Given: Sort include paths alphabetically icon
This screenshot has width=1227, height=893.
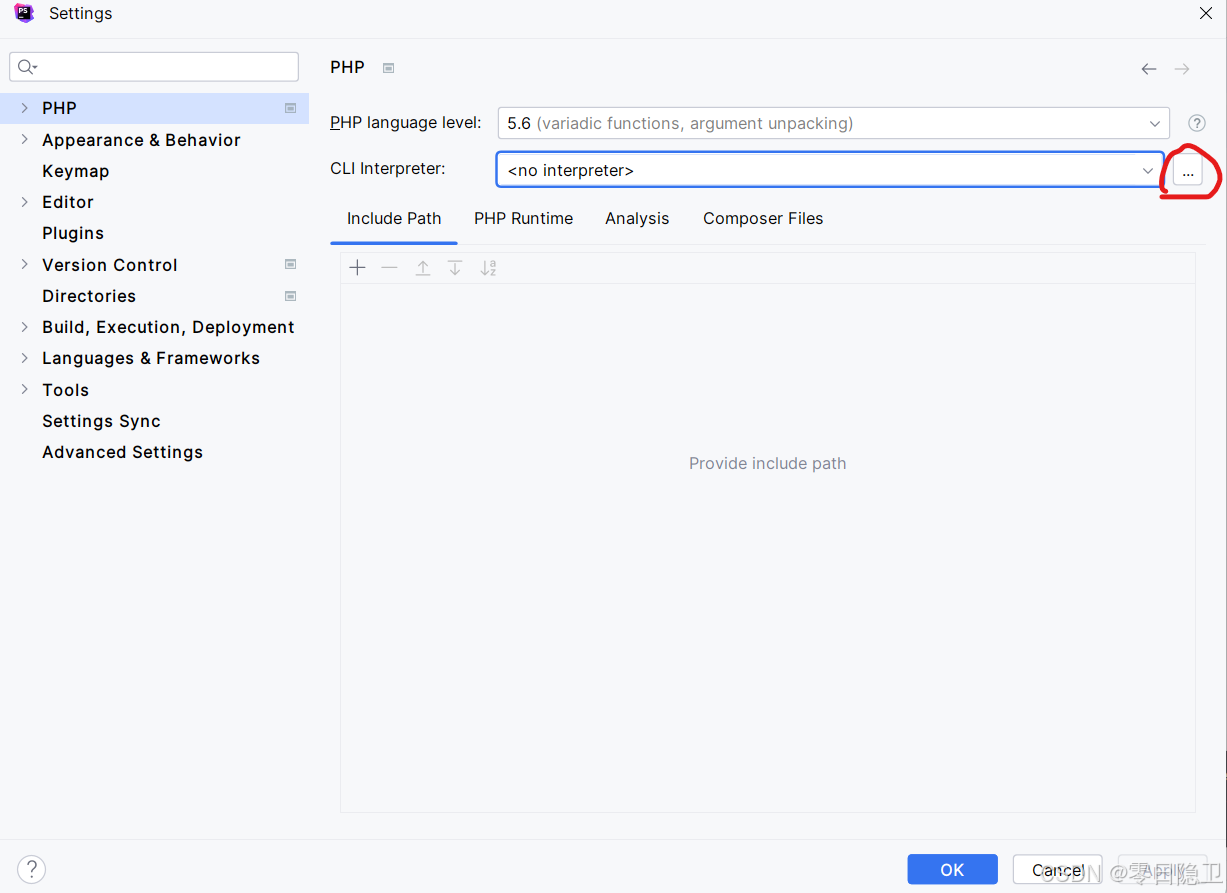Looking at the screenshot, I should (x=488, y=268).
